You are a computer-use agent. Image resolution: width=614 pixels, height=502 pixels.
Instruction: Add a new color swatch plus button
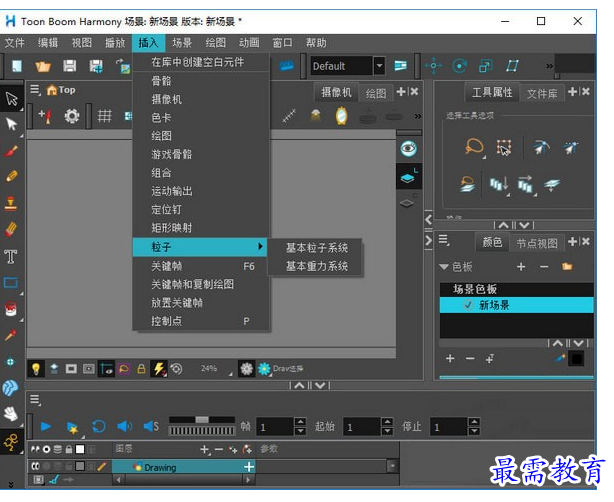[x=450, y=358]
